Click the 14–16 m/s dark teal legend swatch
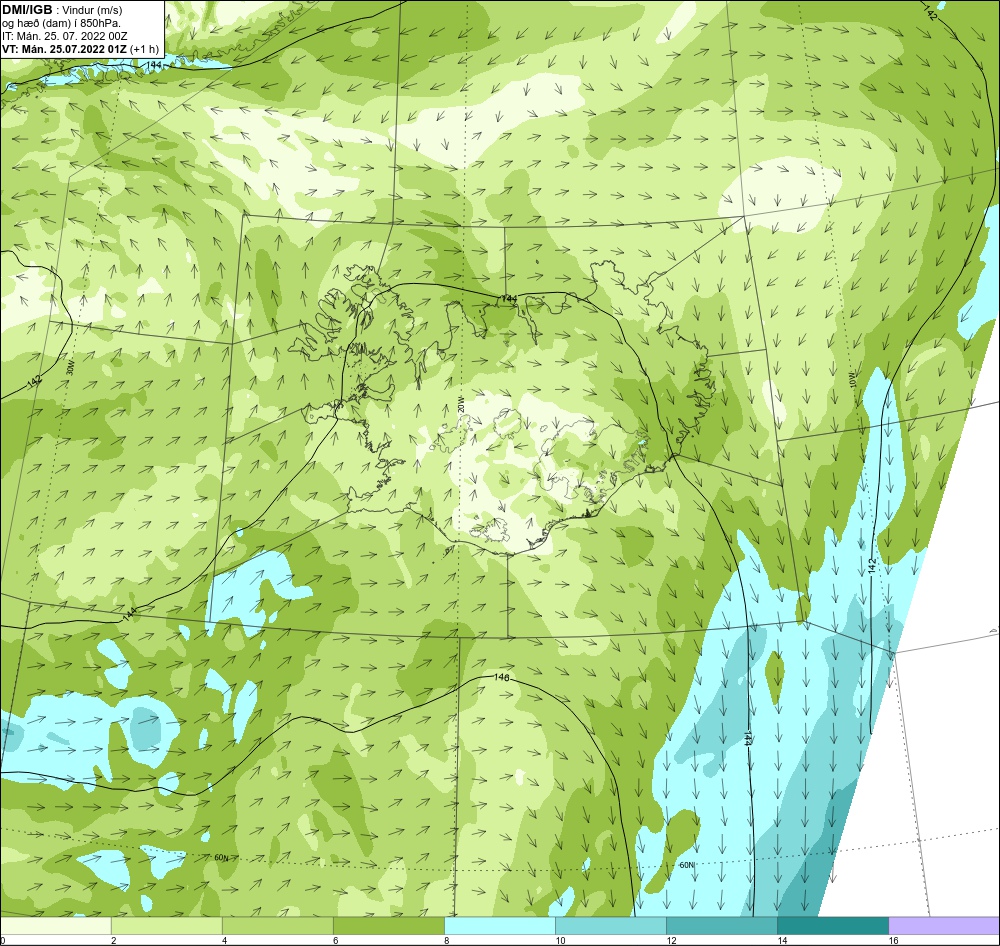The width and height of the screenshot is (1000, 946). click(x=833, y=926)
